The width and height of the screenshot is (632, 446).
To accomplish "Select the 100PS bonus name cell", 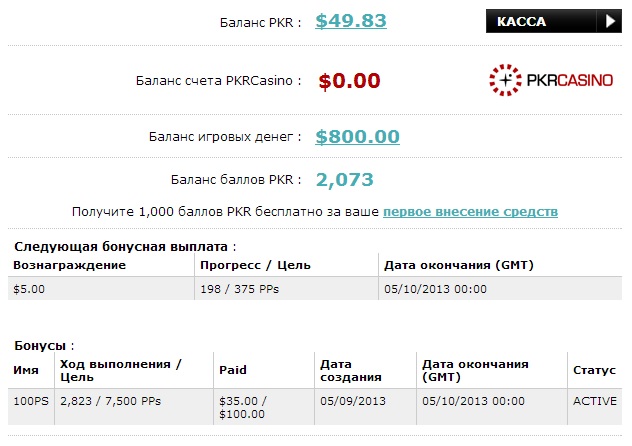I will [x=31, y=401].
